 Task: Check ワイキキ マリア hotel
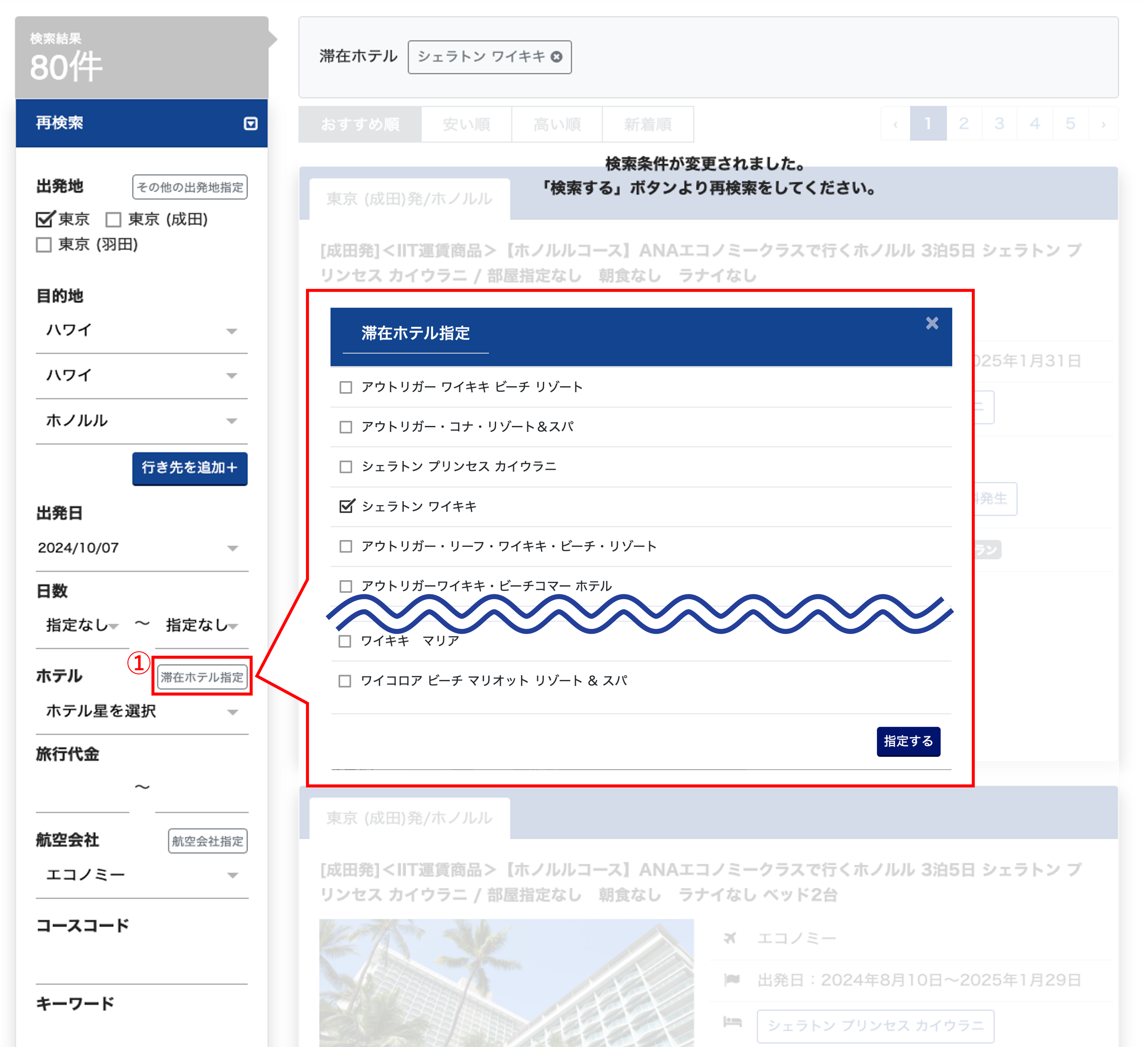[x=344, y=641]
